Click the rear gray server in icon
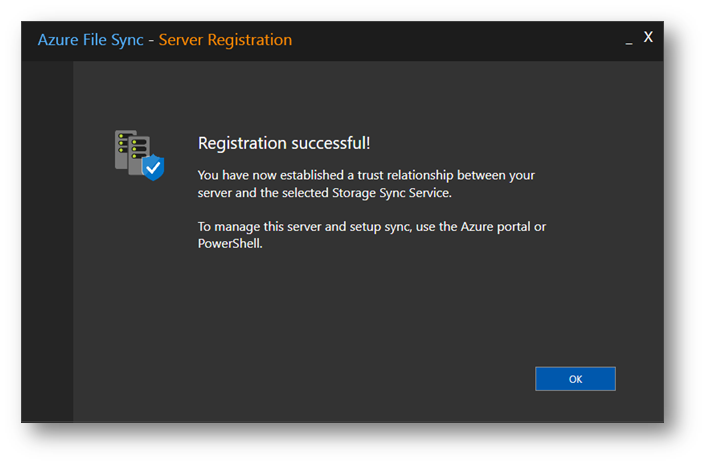The width and height of the screenshot is (706, 465). click(x=122, y=150)
